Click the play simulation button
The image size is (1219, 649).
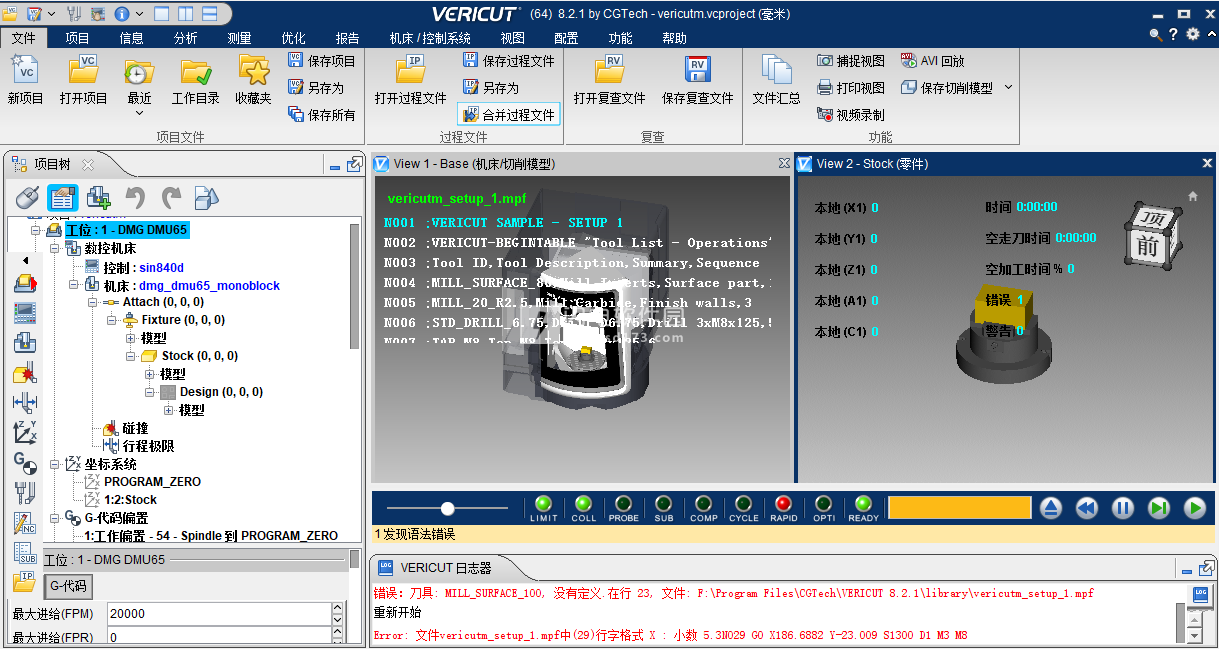pos(1194,508)
